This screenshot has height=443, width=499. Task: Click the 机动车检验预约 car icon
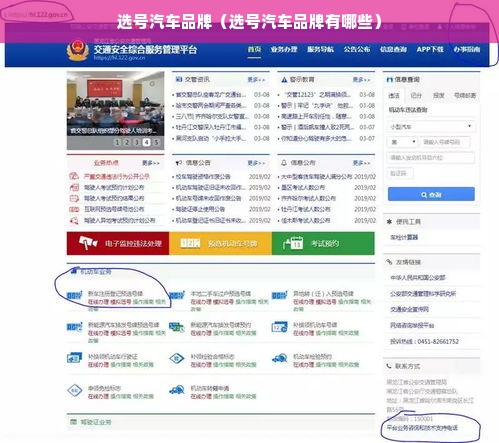[280, 358]
